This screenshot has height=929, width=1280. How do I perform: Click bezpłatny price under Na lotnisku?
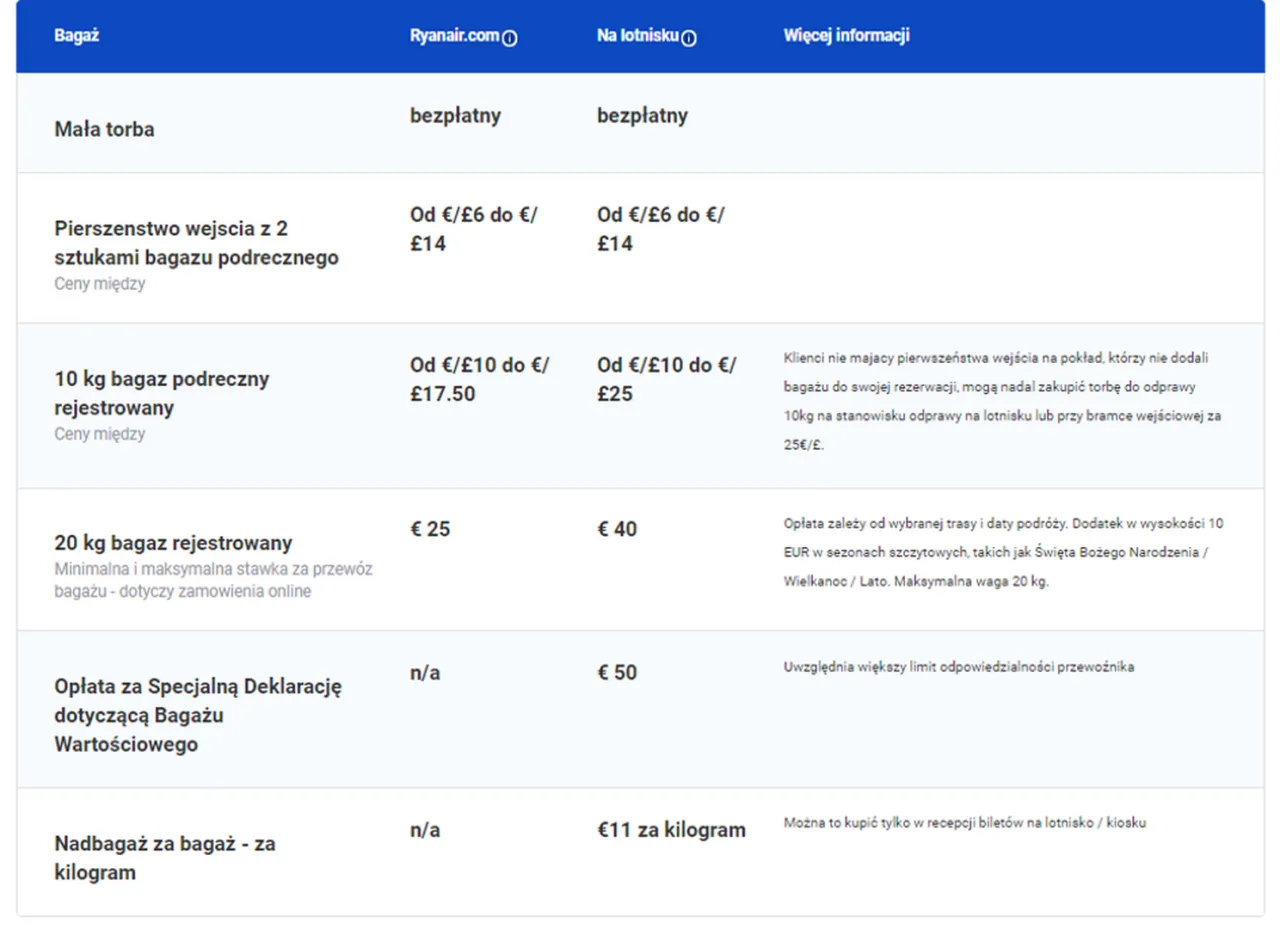coord(642,115)
